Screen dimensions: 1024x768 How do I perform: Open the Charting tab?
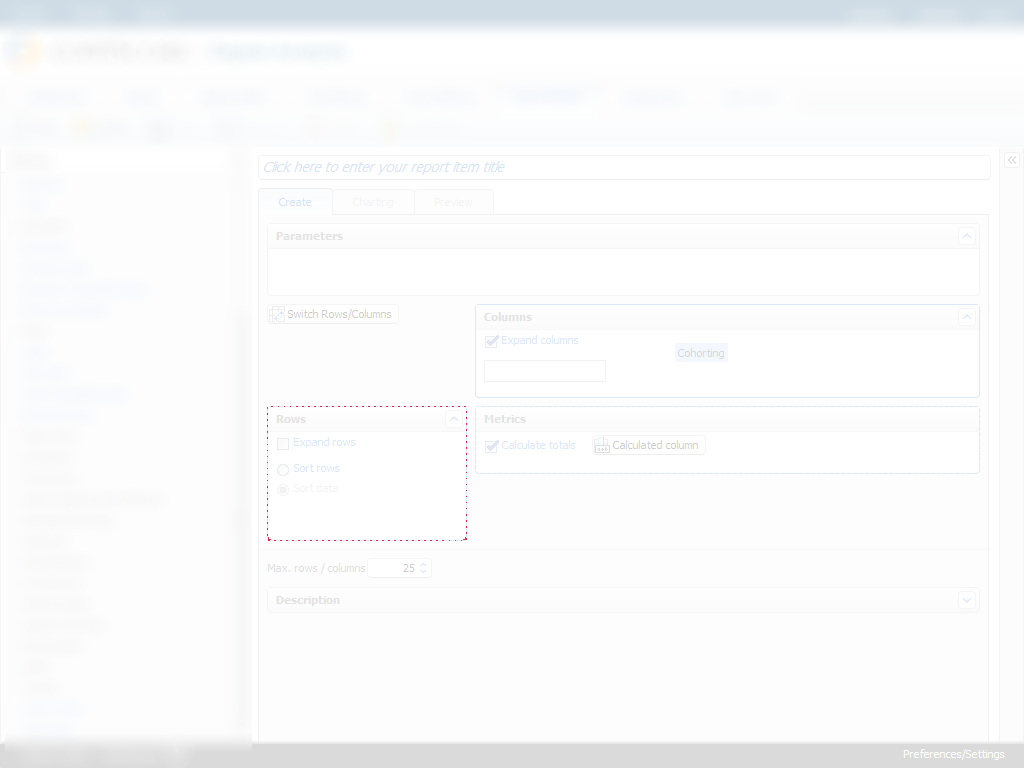pyautogui.click(x=373, y=202)
